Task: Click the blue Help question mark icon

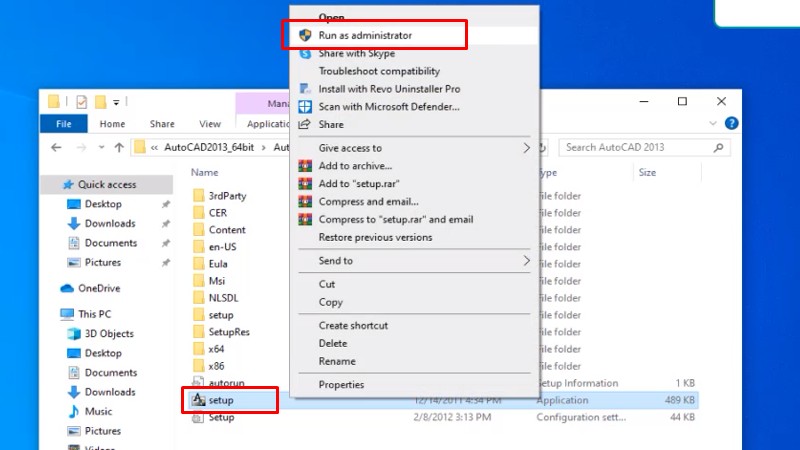Action: coord(731,124)
